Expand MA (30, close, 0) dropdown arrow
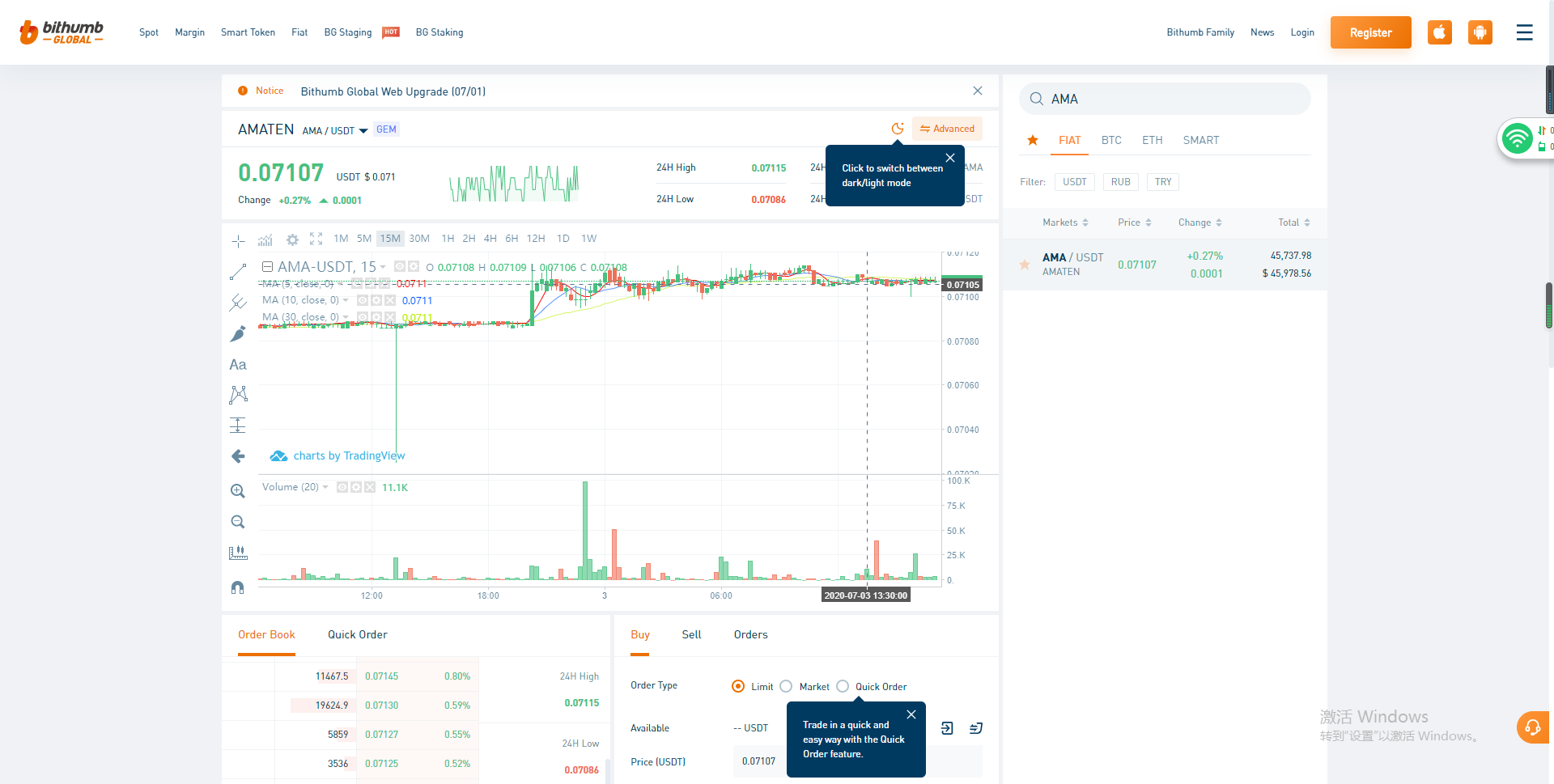This screenshot has width=1554, height=784. click(346, 317)
